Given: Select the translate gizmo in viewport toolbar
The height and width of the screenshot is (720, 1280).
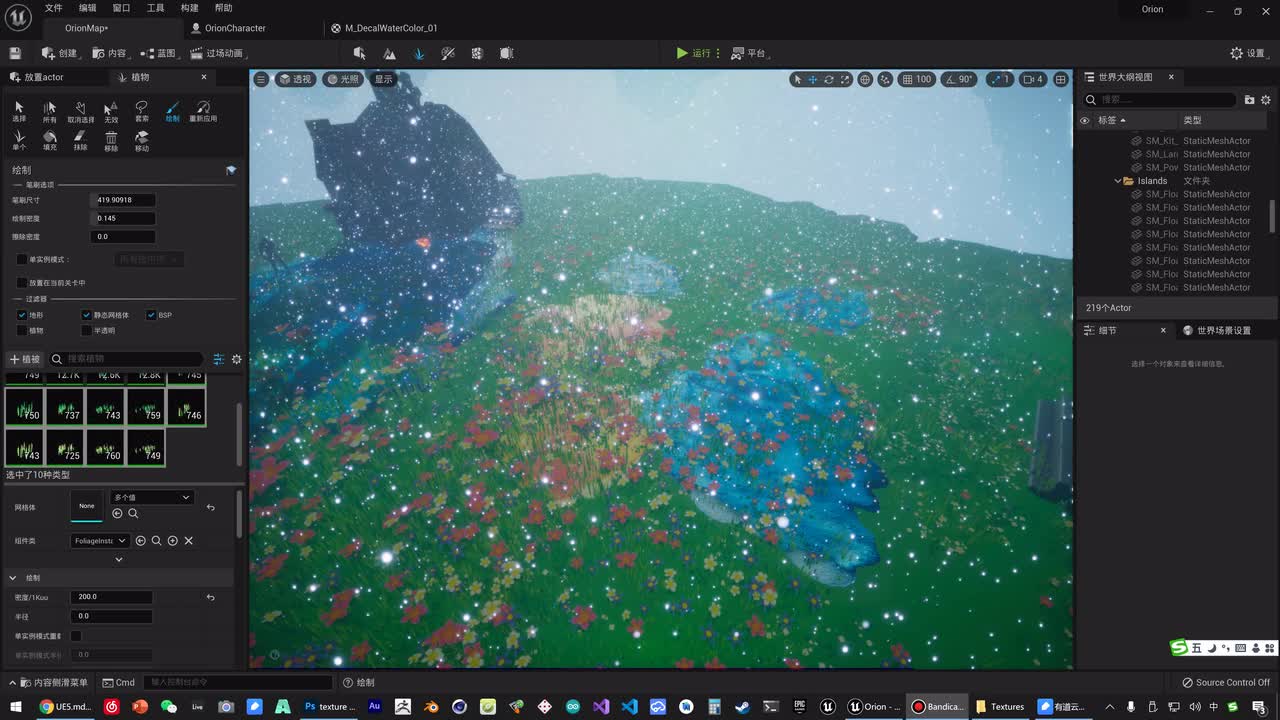Looking at the screenshot, I should [813, 79].
